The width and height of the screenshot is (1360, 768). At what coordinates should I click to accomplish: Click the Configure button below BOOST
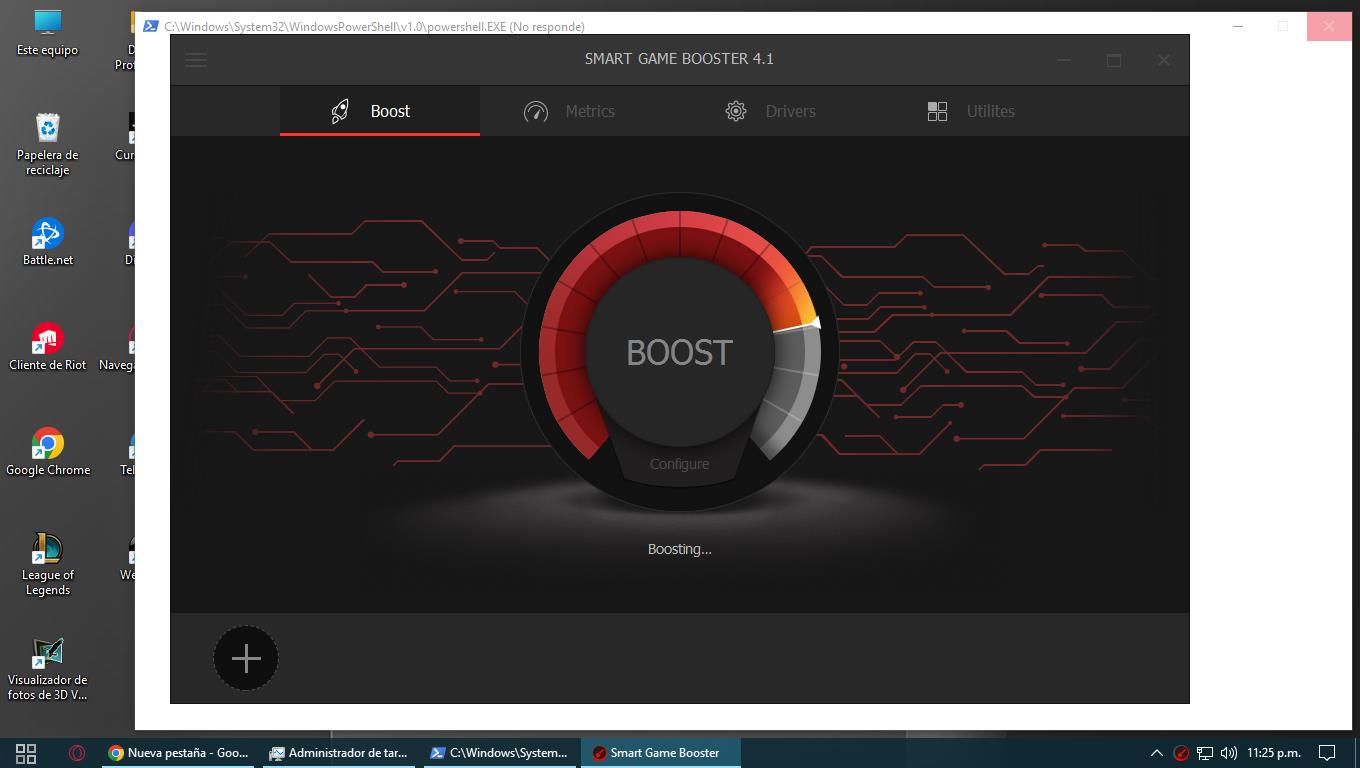(x=679, y=464)
